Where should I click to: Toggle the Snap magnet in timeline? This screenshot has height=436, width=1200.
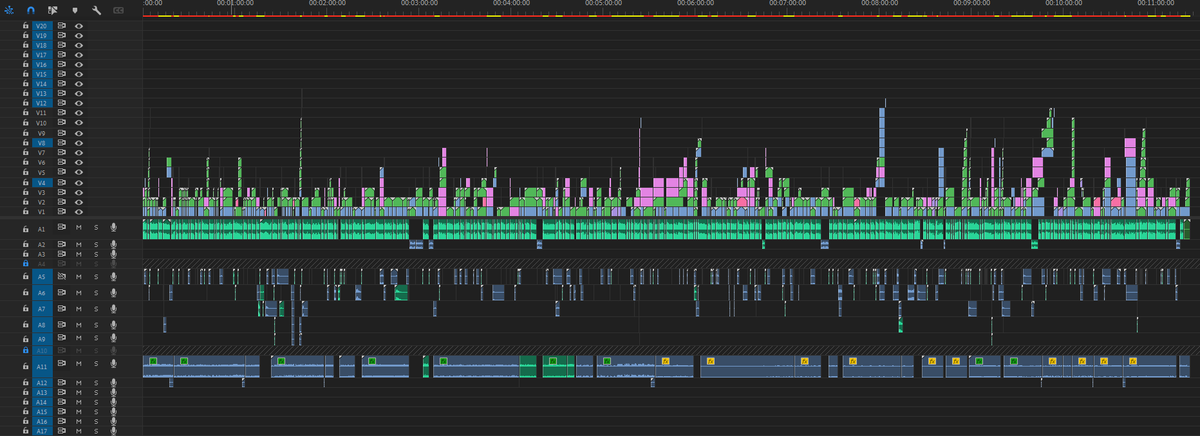pos(31,10)
